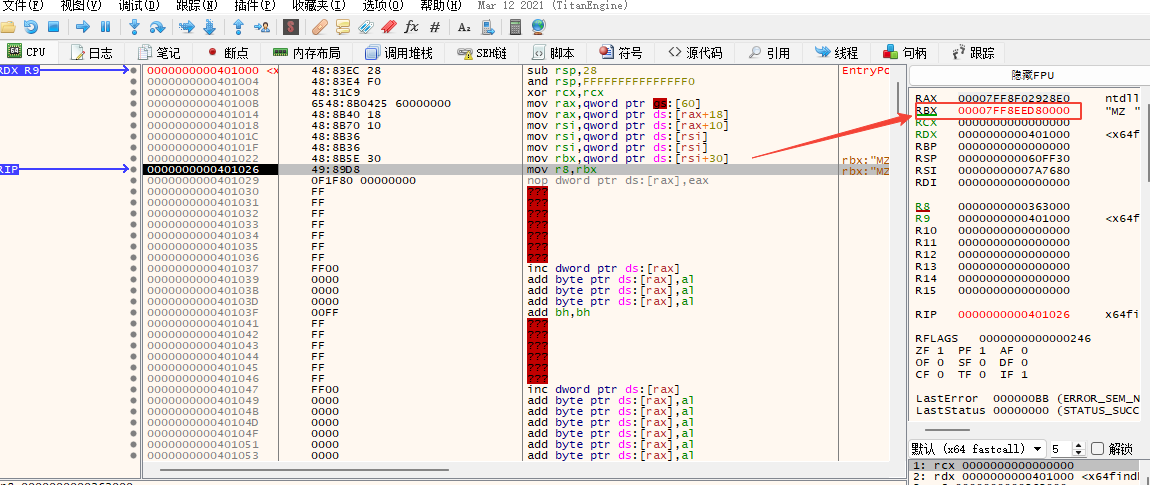1150x485 pixels.
Task: Toggle breakpoint dot at address 0000000000401004
Action: pos(133,82)
